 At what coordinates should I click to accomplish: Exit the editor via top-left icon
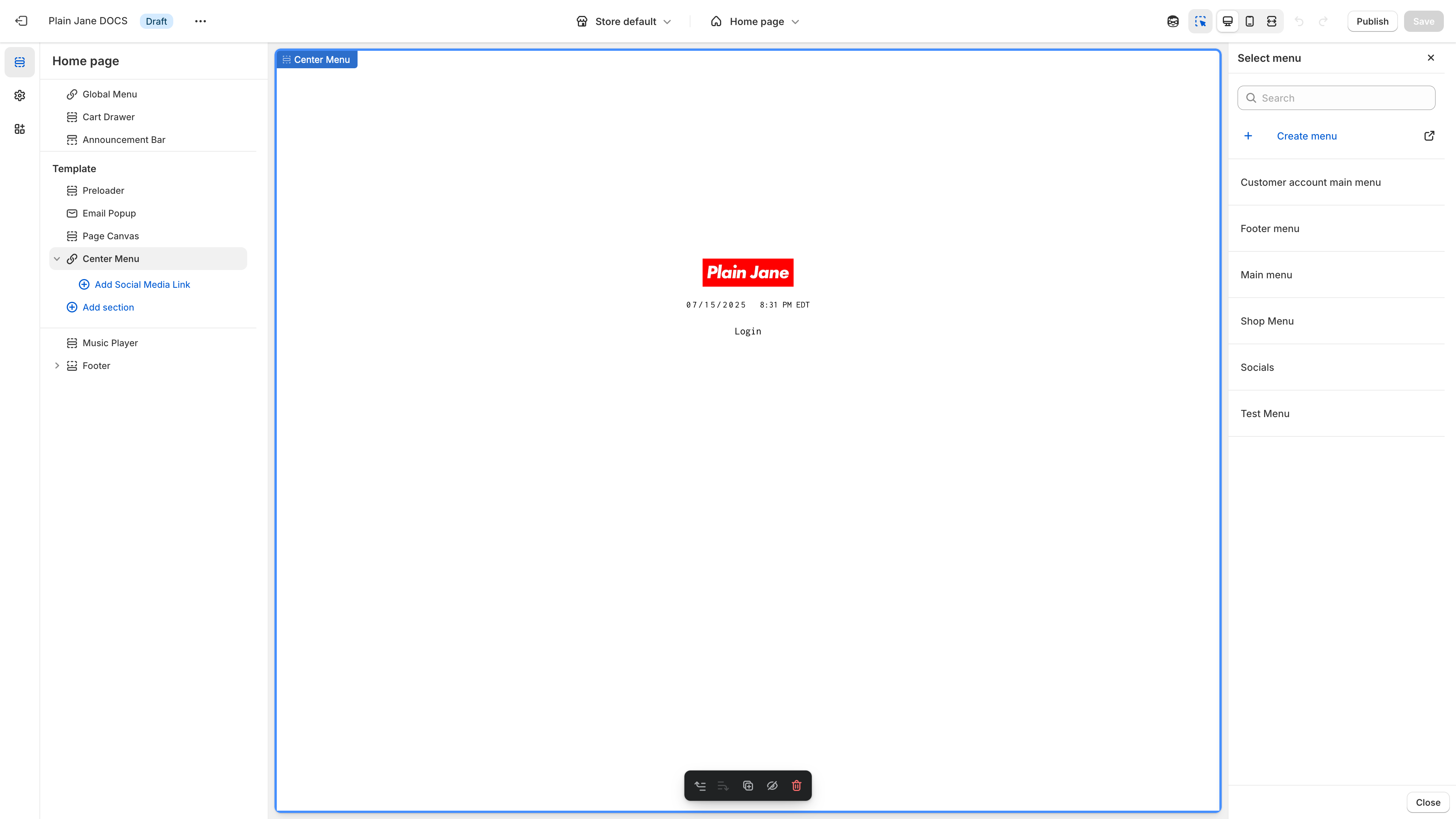[x=21, y=21]
